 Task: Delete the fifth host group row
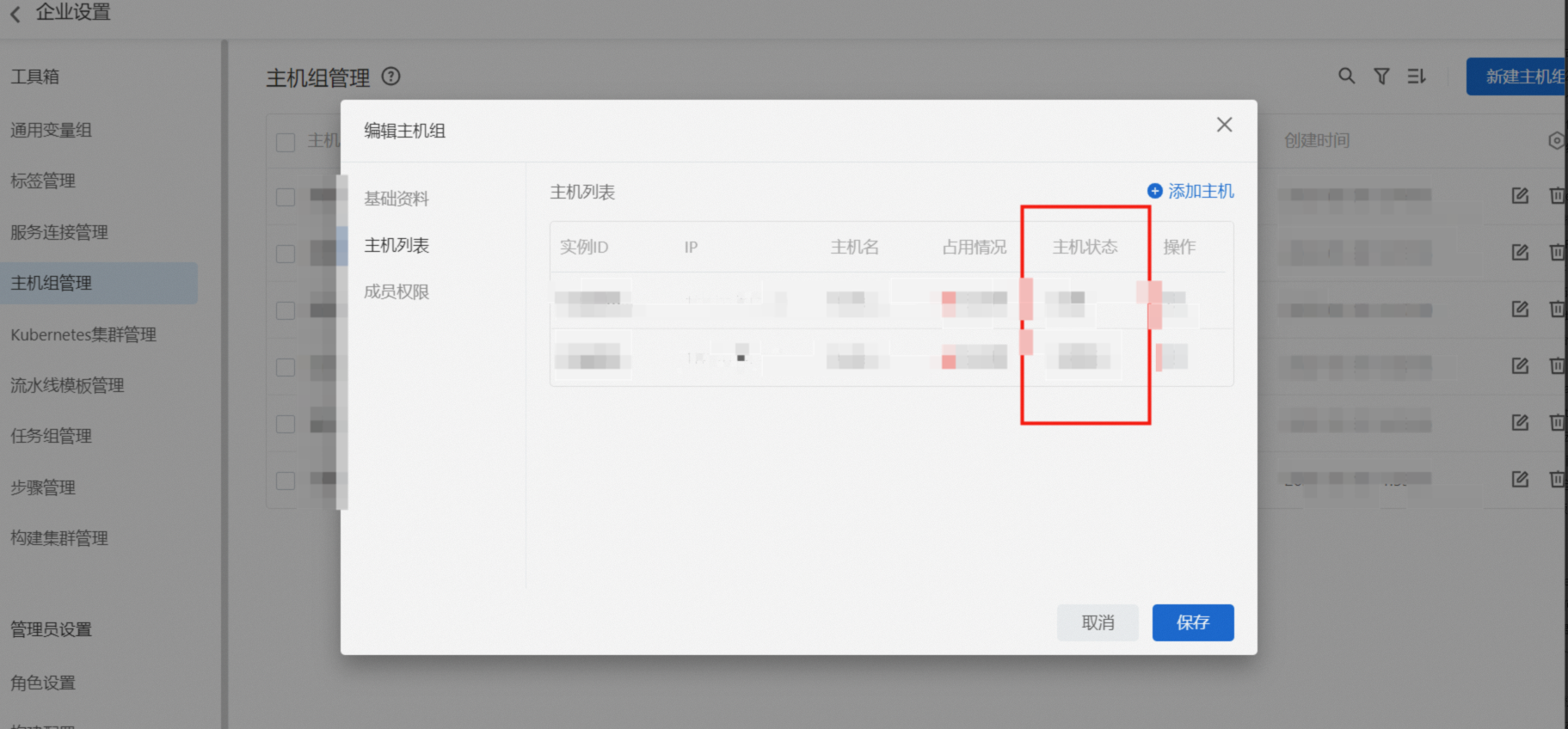pos(1557,423)
